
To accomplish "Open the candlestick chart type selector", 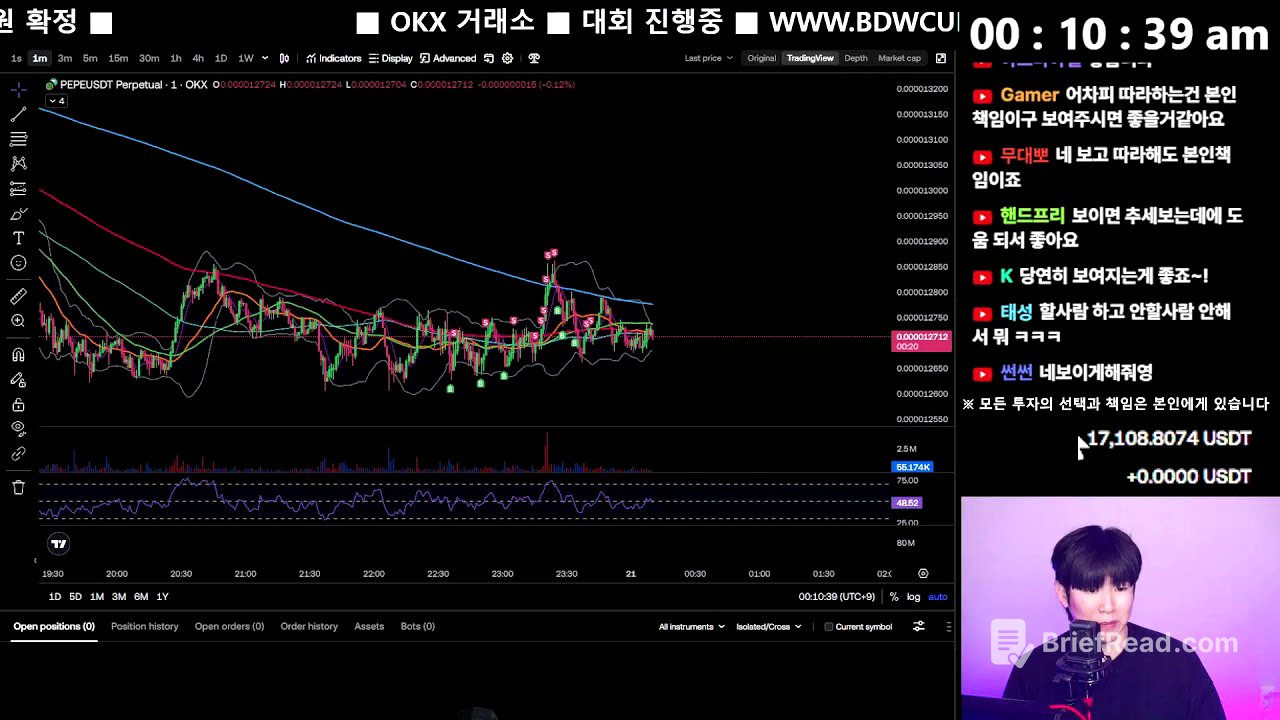I will pyautogui.click(x=285, y=58).
